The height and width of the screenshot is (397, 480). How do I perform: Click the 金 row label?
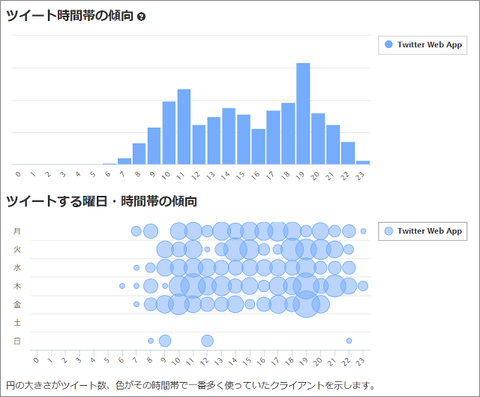tap(17, 304)
